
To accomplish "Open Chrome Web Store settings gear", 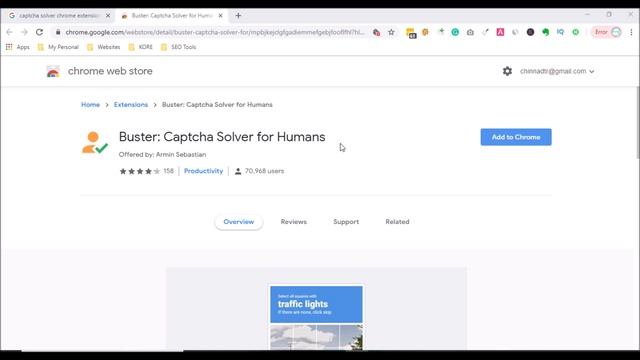I will 507,71.
